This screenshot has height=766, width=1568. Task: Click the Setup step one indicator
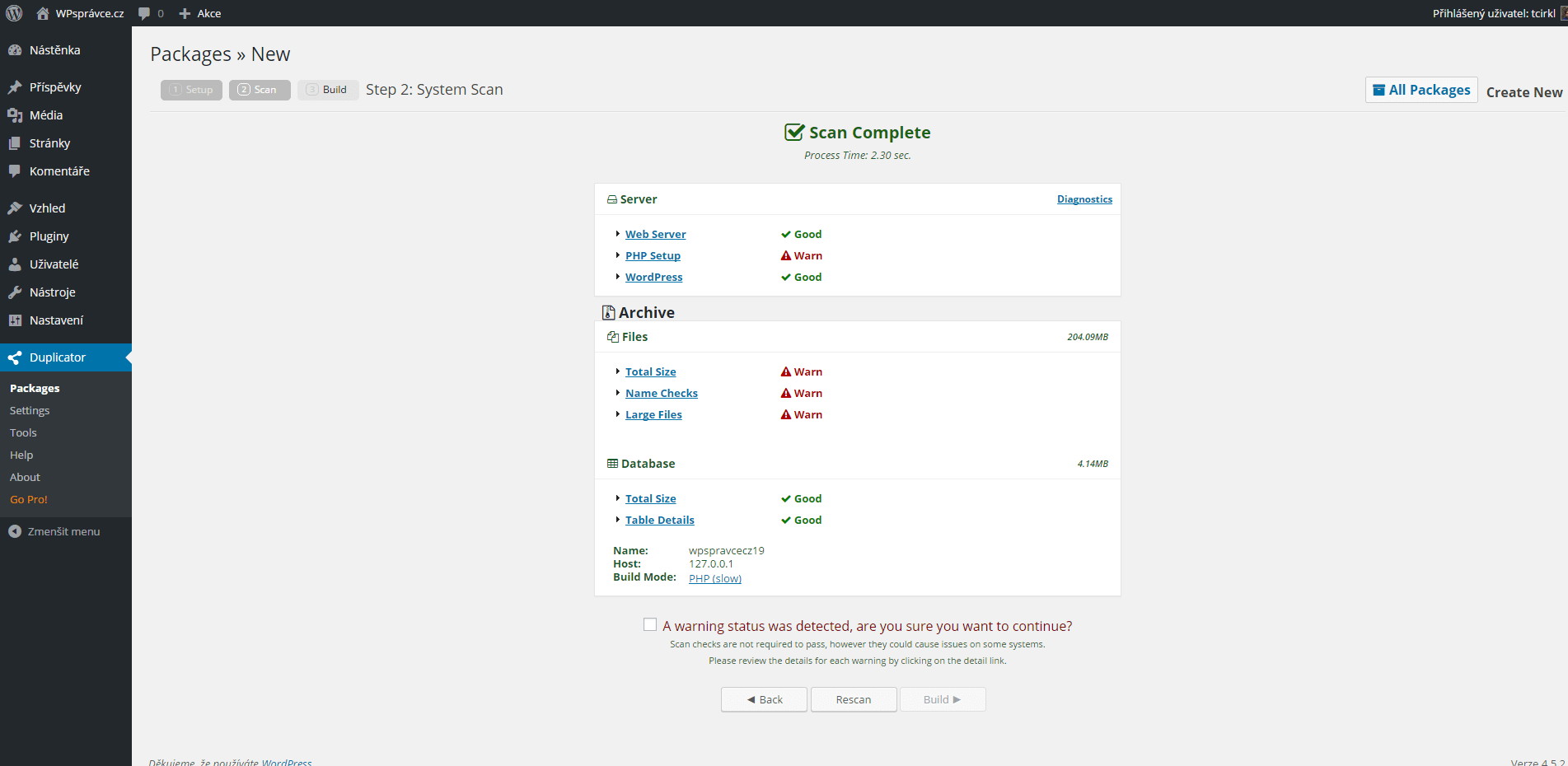click(x=191, y=90)
